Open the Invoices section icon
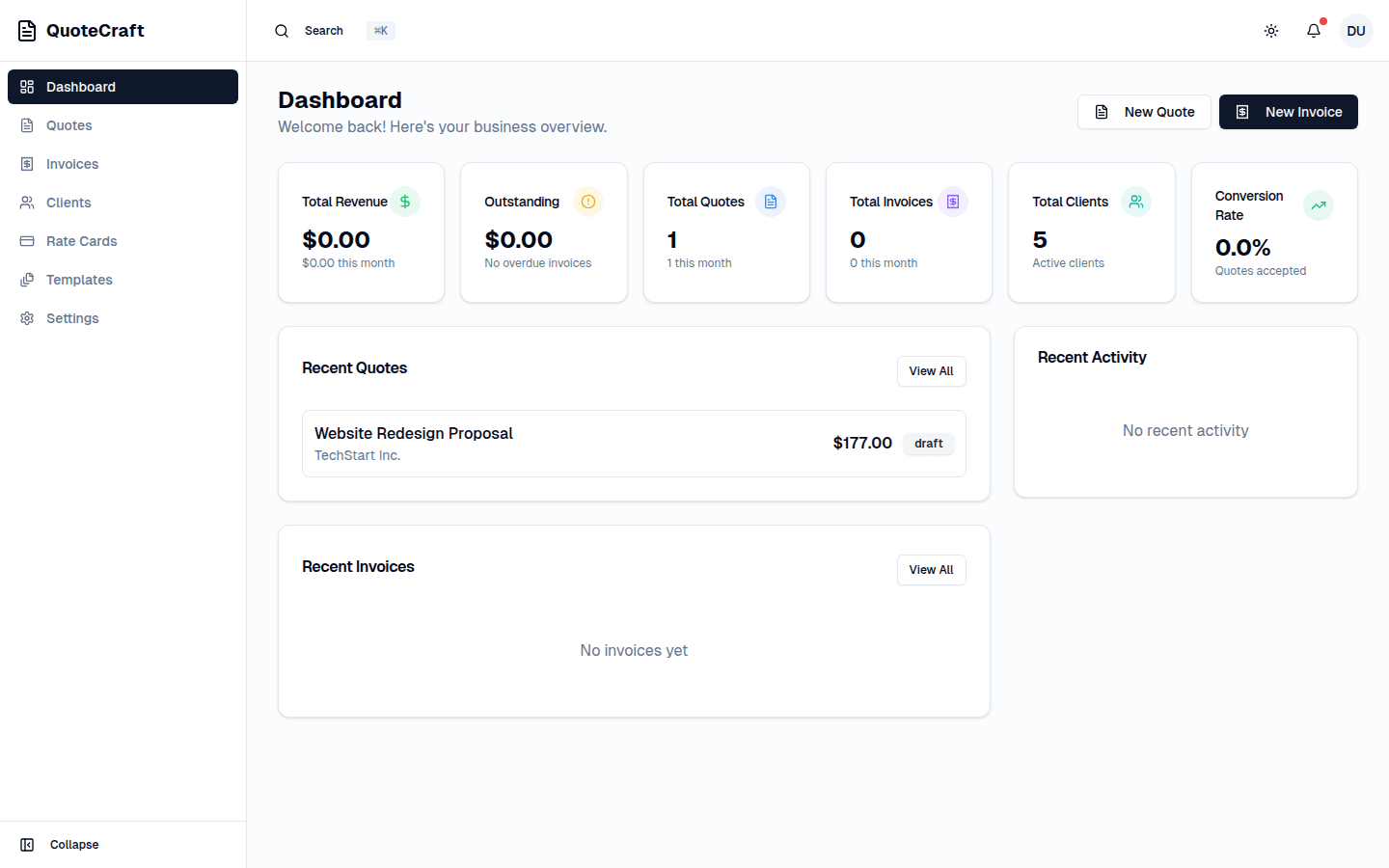This screenshot has height=868, width=1389. [x=27, y=164]
